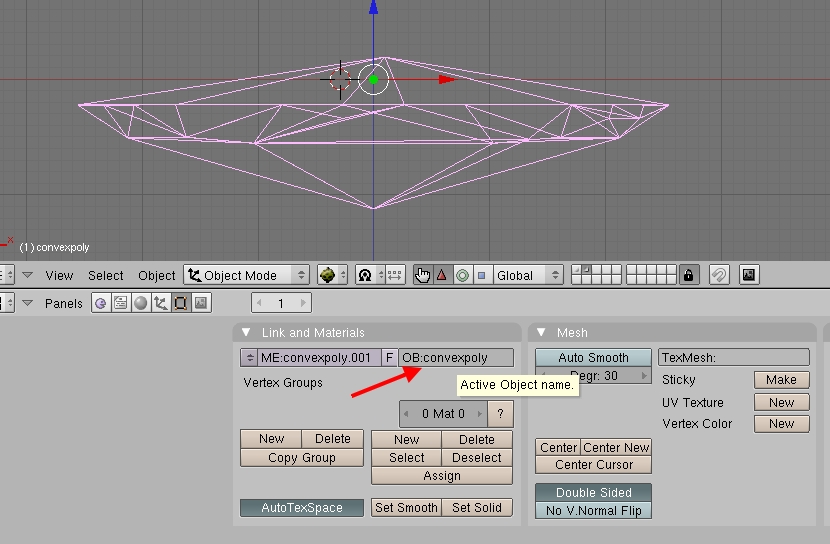Open the Select menu

(106, 276)
